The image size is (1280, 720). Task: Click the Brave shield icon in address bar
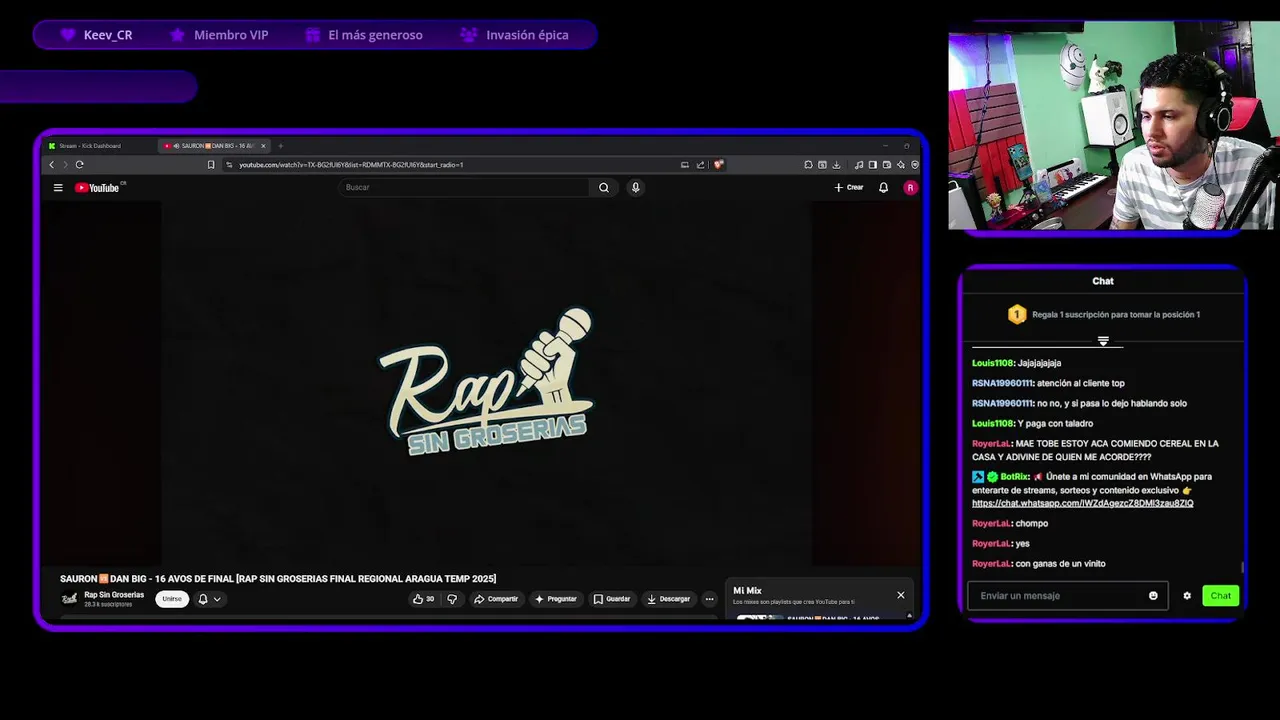coord(718,165)
